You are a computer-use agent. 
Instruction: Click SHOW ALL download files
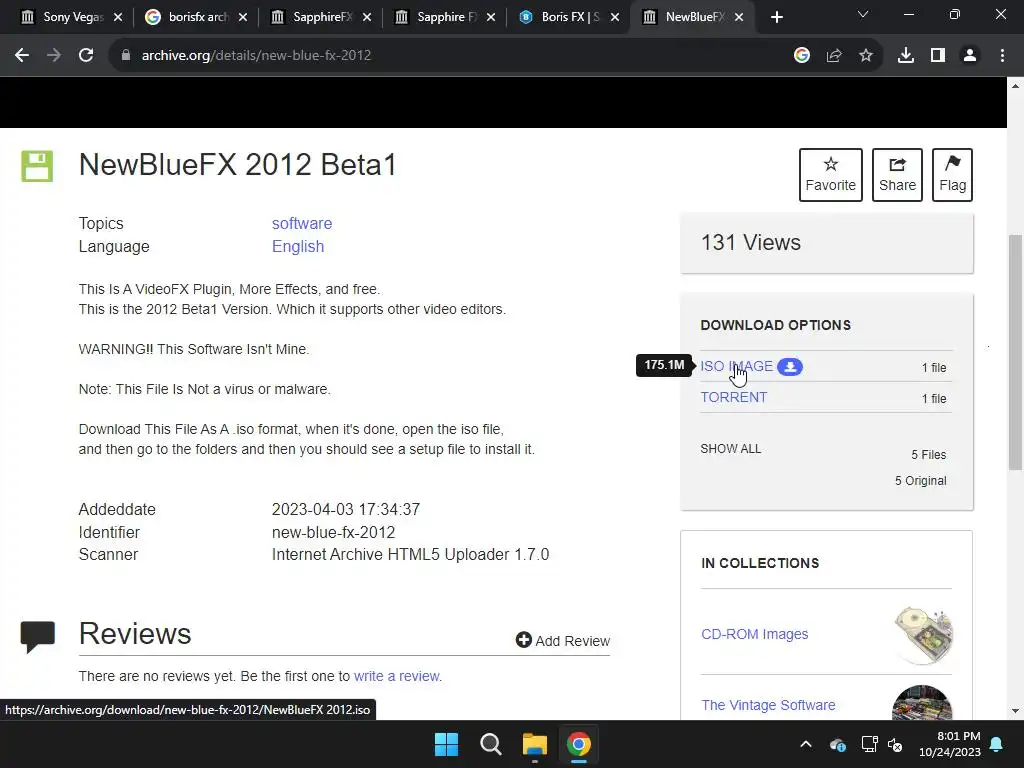coord(730,449)
